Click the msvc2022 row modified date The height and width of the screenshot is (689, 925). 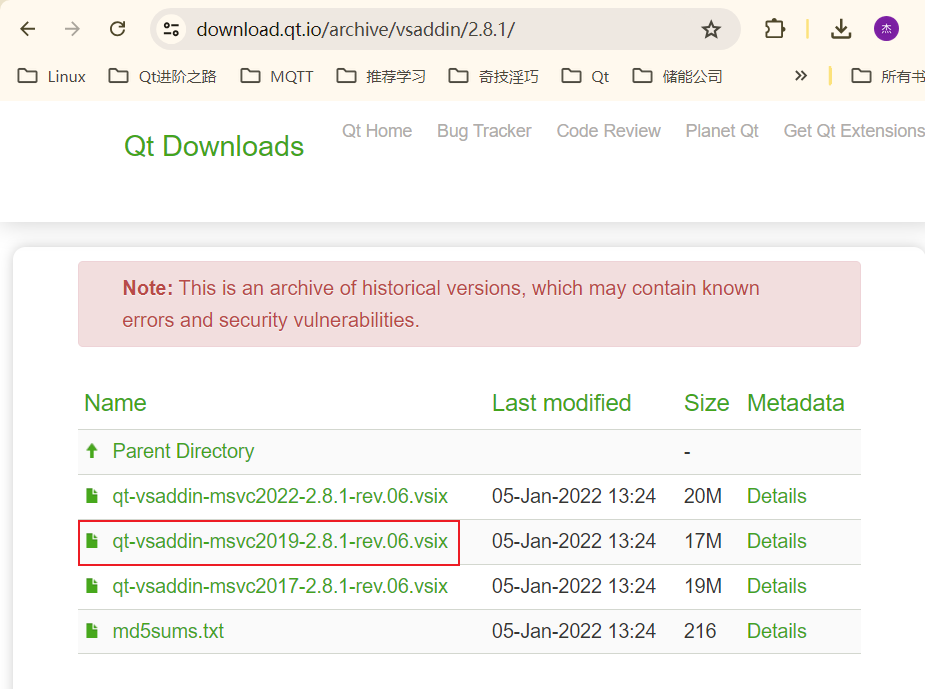tap(573, 496)
